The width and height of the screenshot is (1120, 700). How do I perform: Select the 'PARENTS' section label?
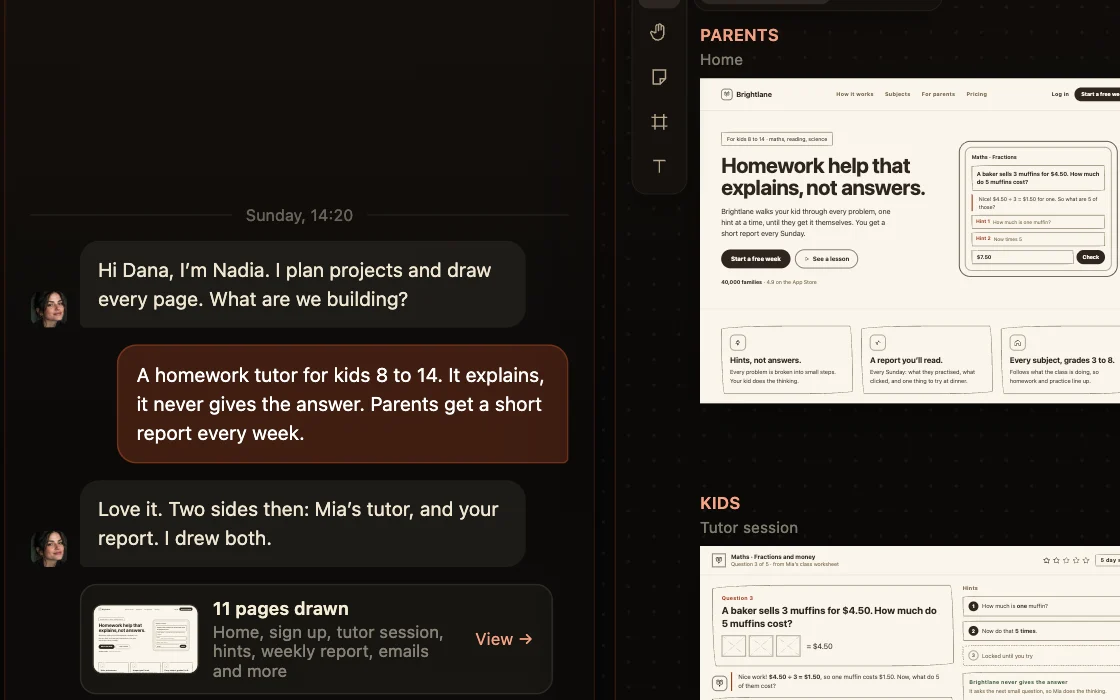point(739,35)
